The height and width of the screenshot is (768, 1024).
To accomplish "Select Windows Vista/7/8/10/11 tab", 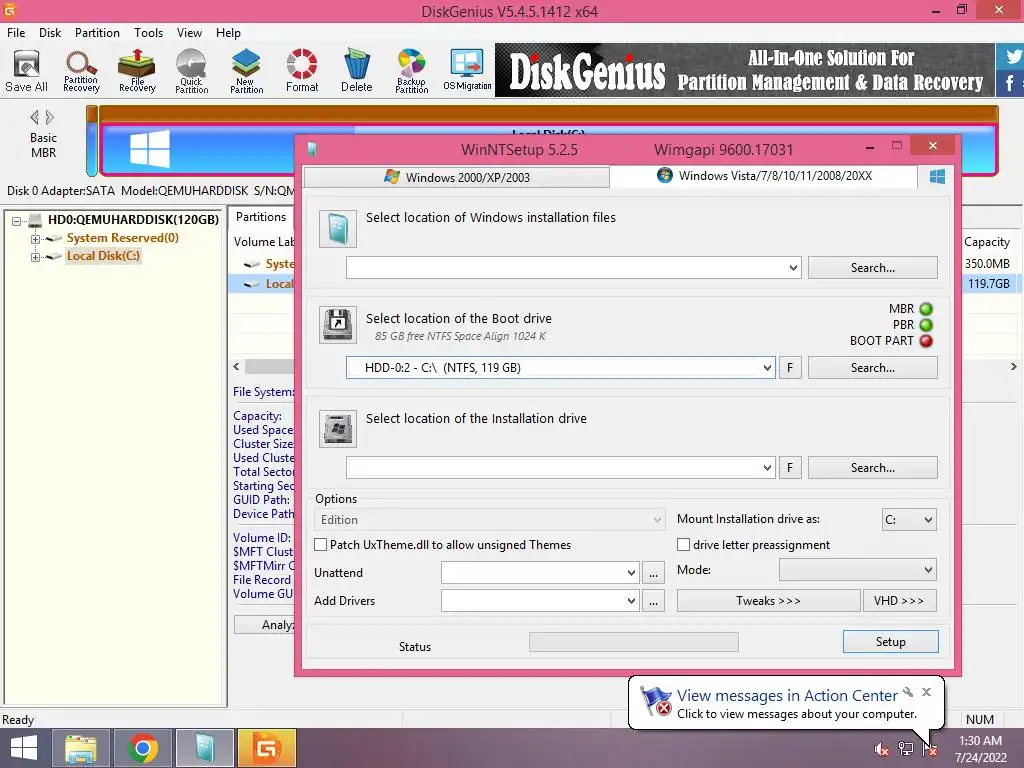I will pos(763,176).
